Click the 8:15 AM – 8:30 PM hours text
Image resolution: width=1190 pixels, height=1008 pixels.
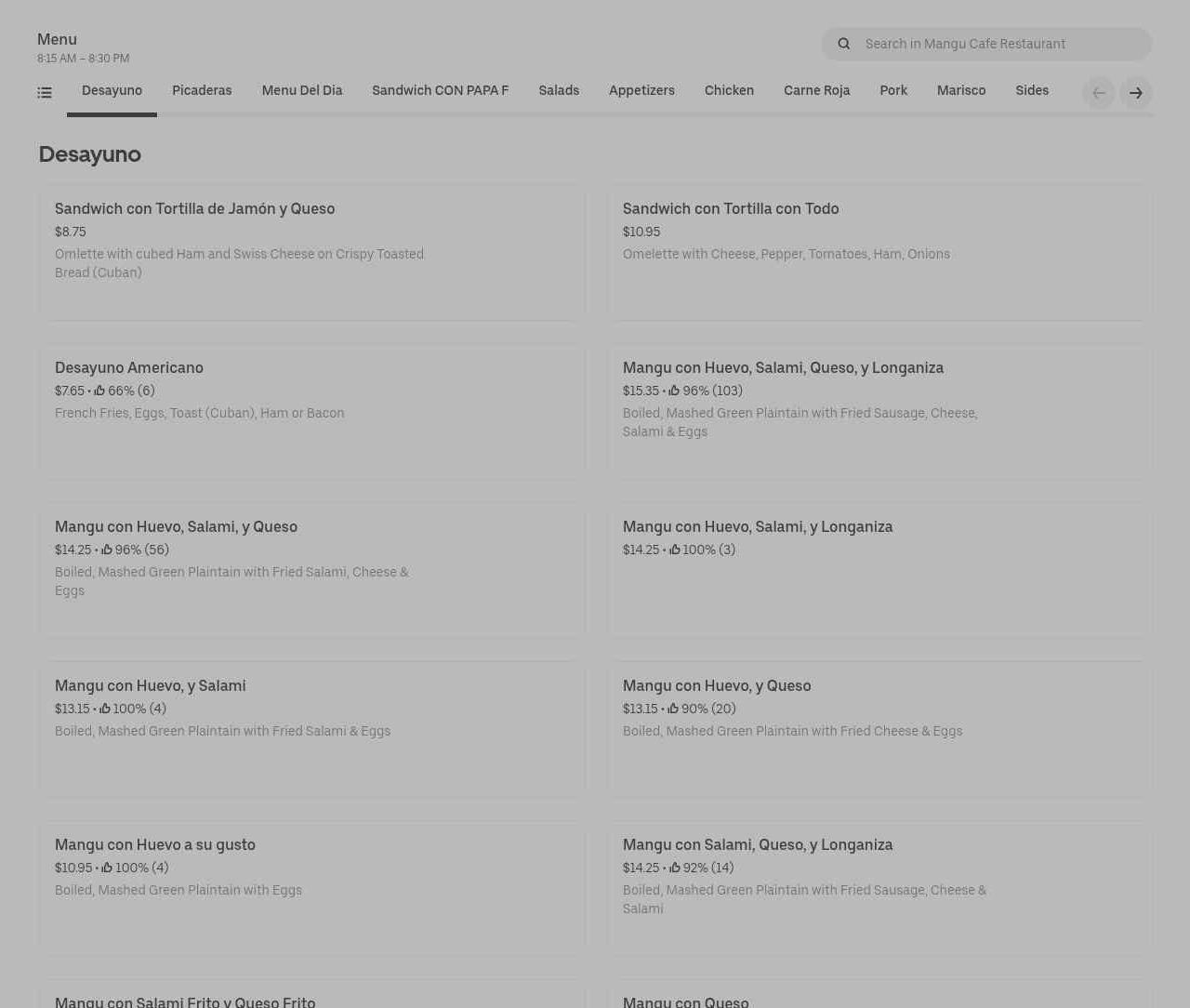(x=84, y=59)
